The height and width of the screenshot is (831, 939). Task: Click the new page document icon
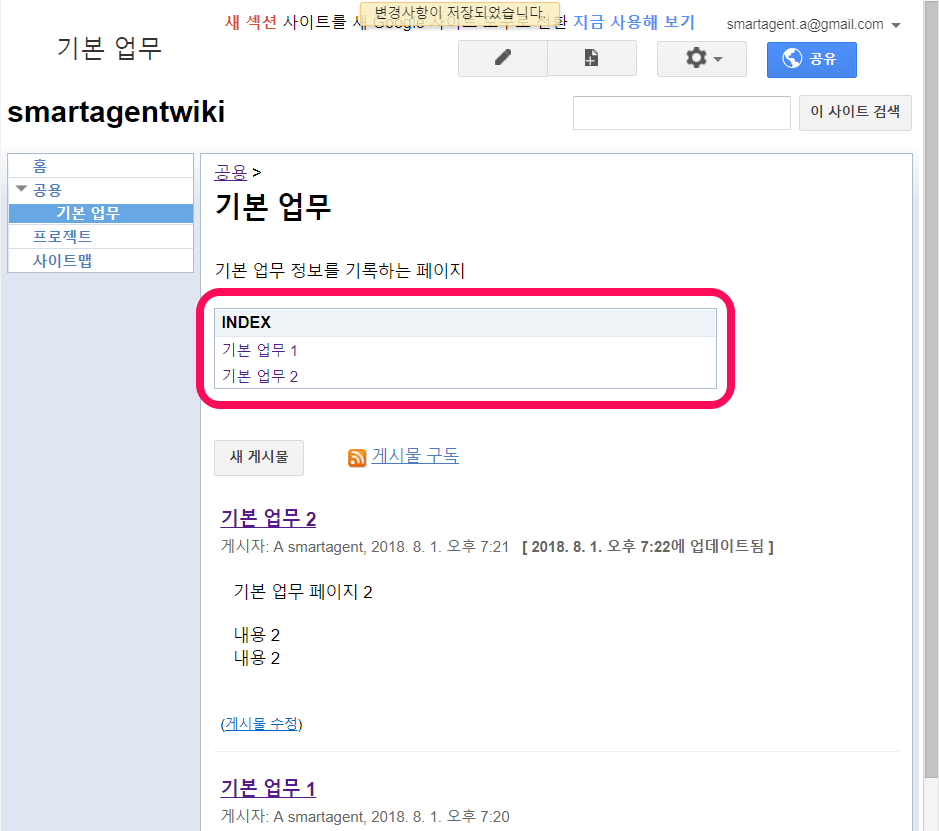pos(592,59)
